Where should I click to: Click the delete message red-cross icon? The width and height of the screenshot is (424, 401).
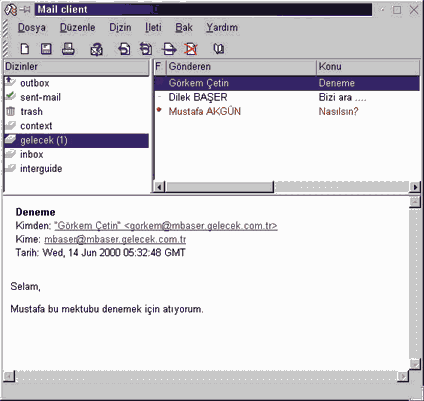(x=191, y=49)
